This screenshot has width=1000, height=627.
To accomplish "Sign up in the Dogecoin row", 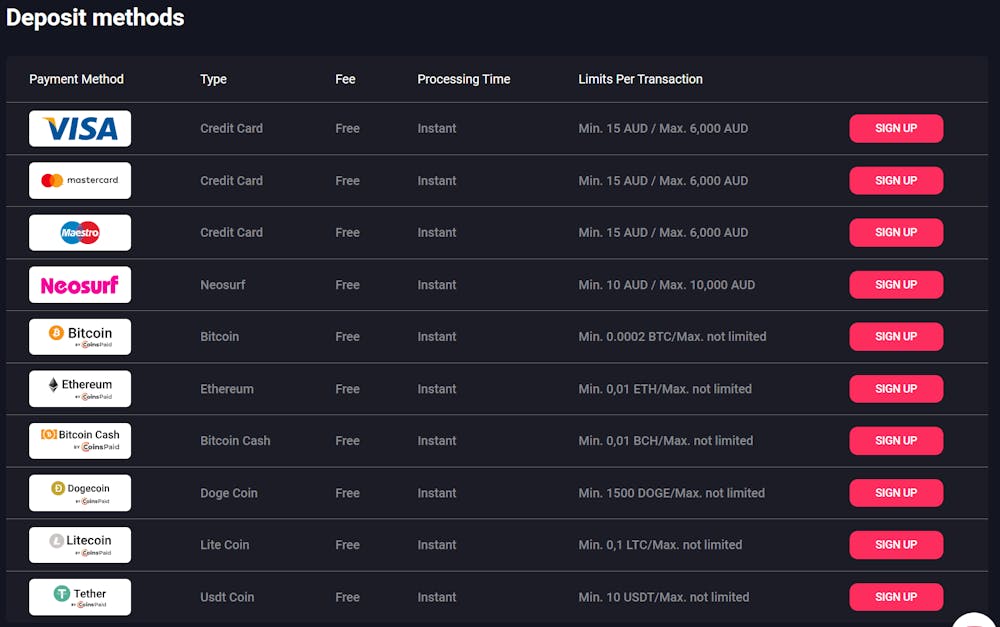I will click(x=896, y=493).
